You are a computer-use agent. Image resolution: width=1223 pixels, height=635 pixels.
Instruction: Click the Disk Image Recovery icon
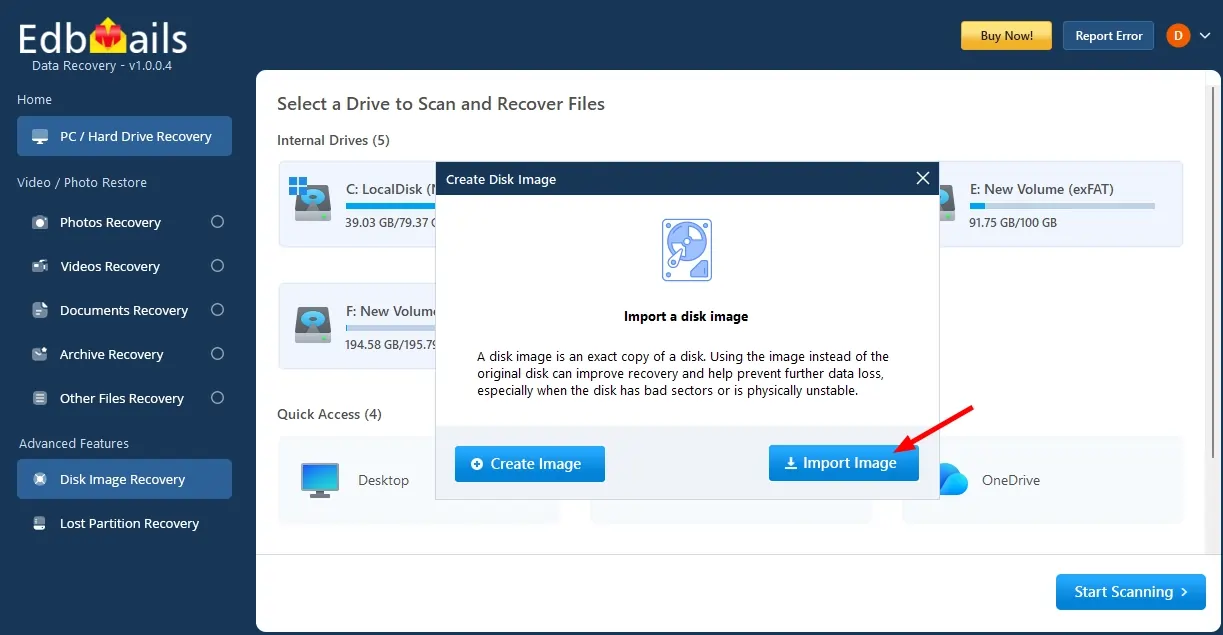point(40,479)
